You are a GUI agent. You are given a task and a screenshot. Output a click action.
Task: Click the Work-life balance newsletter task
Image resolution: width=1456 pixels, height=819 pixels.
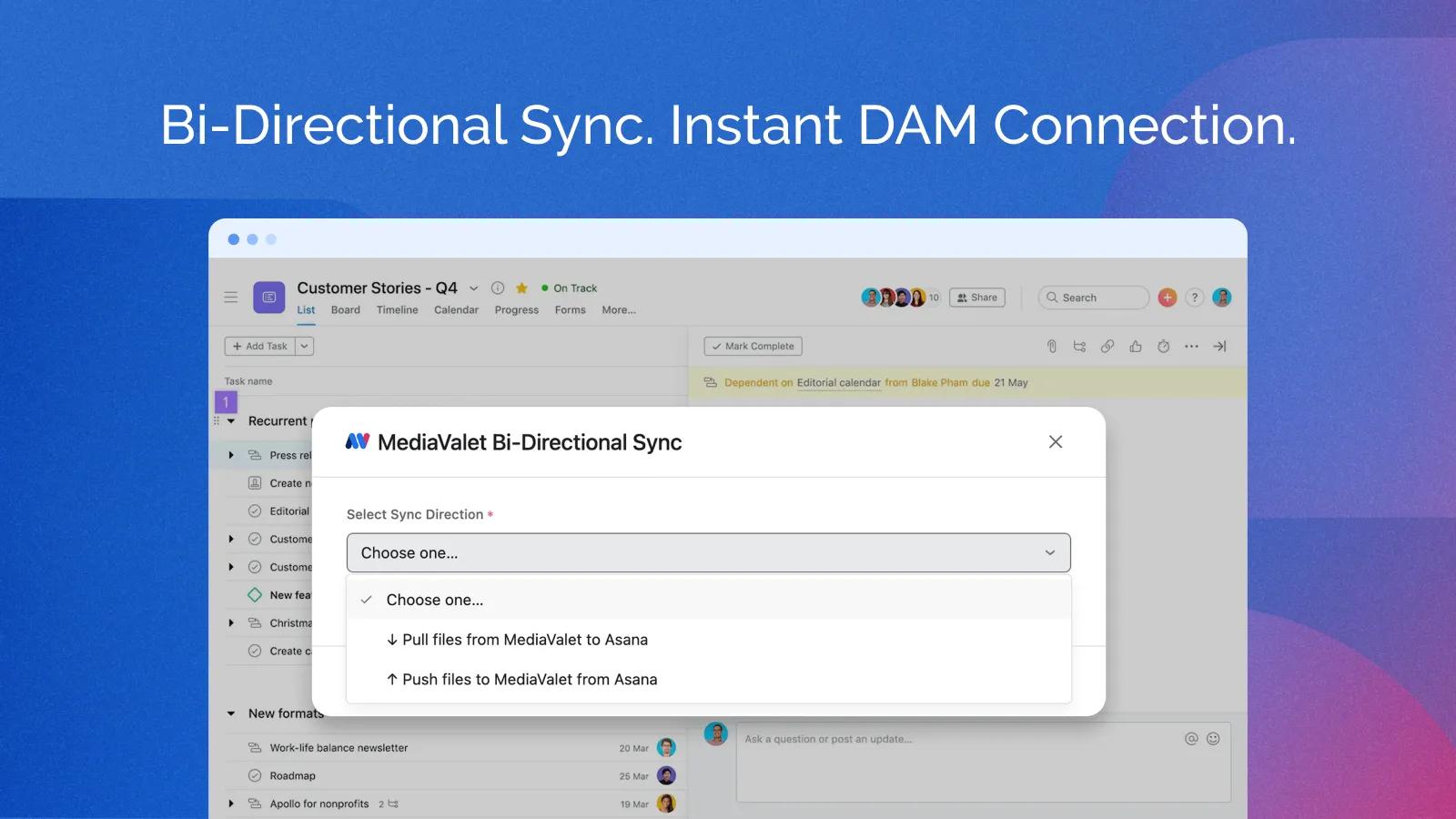339,748
